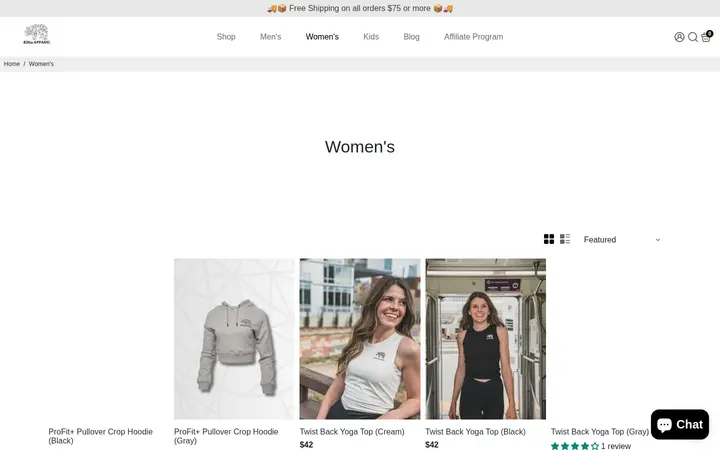The width and height of the screenshot is (720, 450).
Task: Open the account profile icon
Action: [679, 37]
